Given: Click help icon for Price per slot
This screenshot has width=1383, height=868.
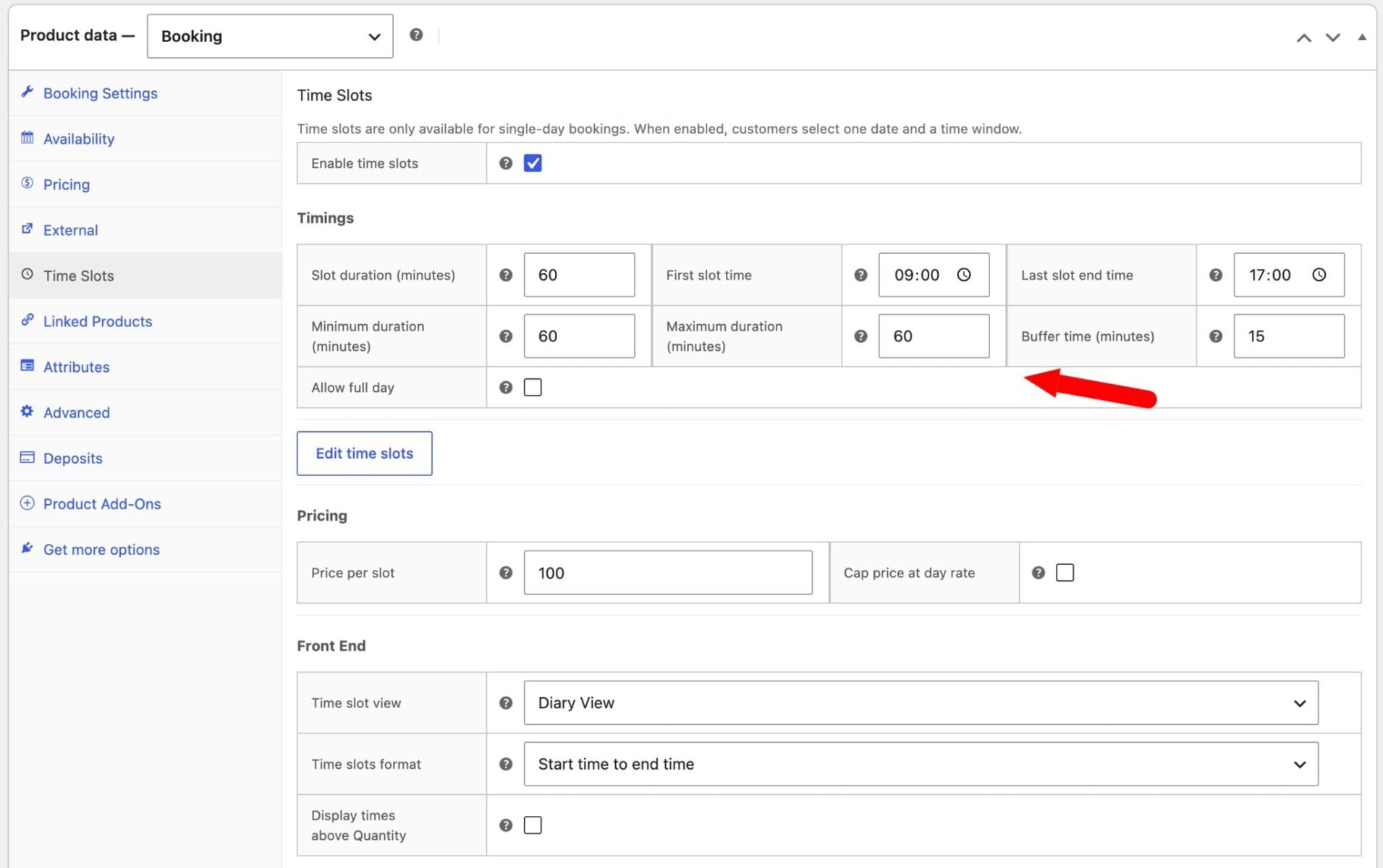Looking at the screenshot, I should tap(506, 573).
